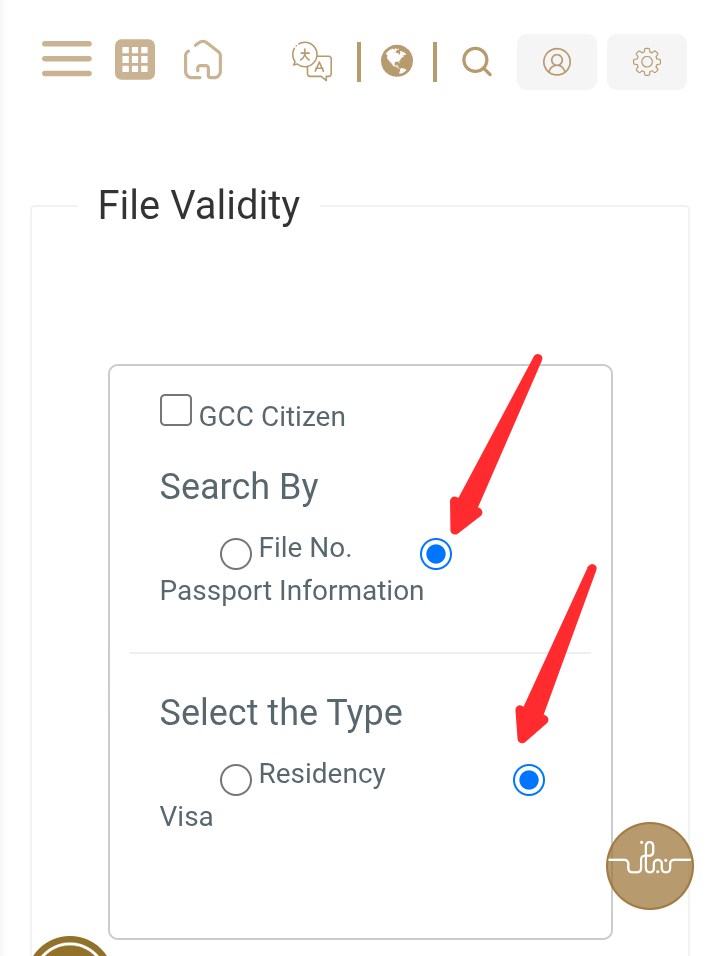Open search with the magnifier icon

477,62
